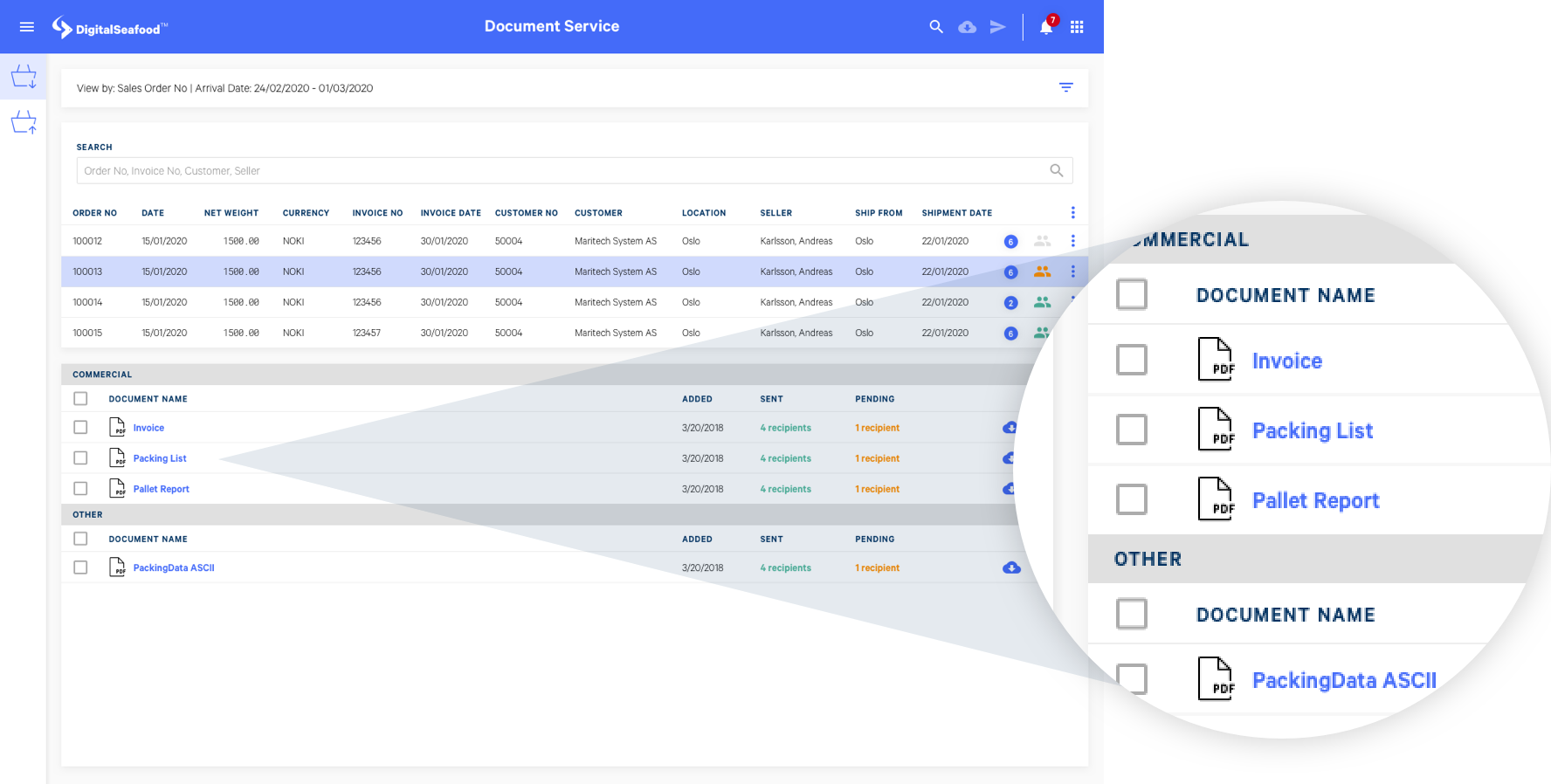Select all Commercial documents via header checkbox
This screenshot has height=784, width=1551.
[x=80, y=399]
